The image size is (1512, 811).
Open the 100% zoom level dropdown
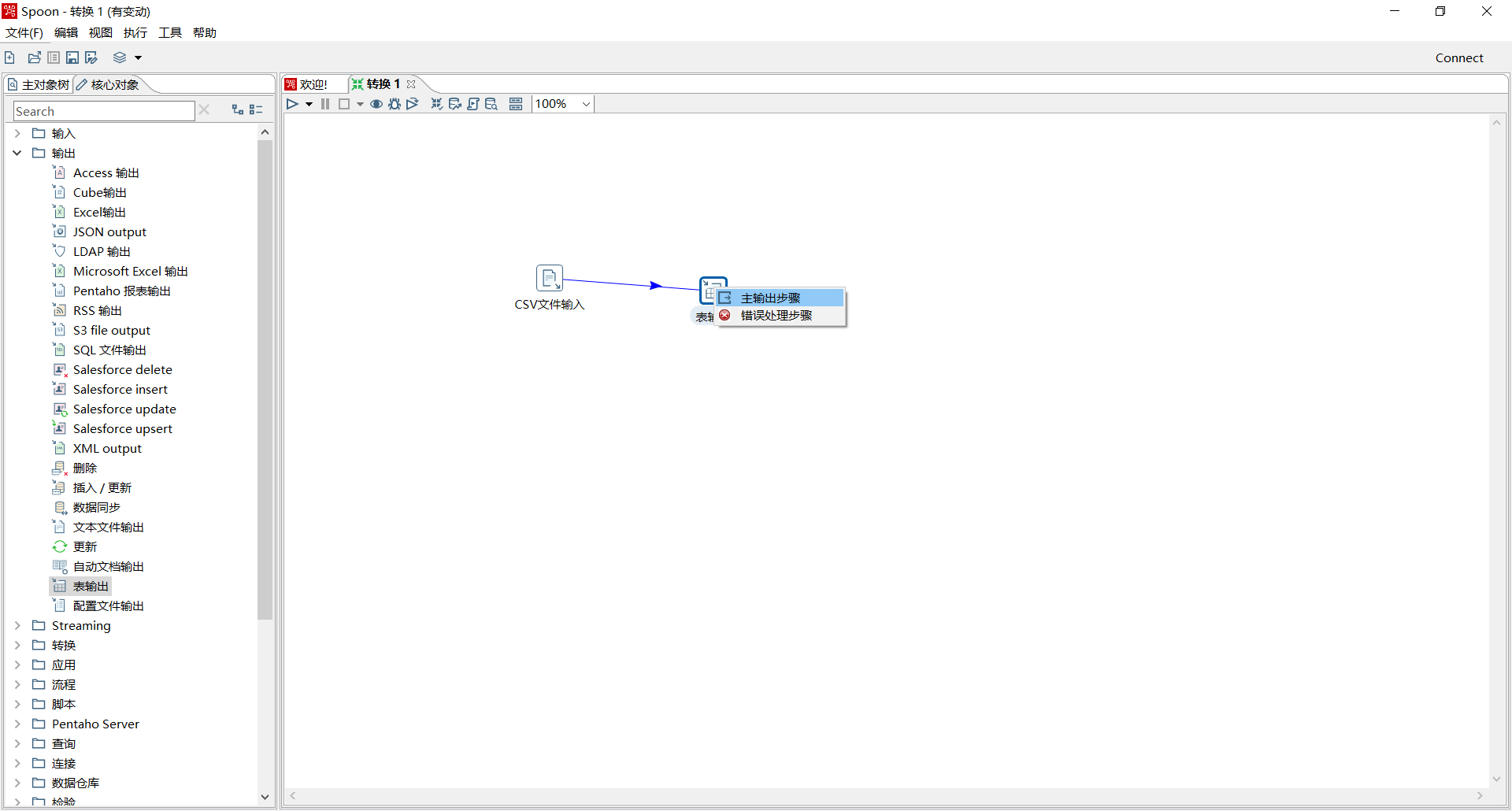tap(586, 104)
